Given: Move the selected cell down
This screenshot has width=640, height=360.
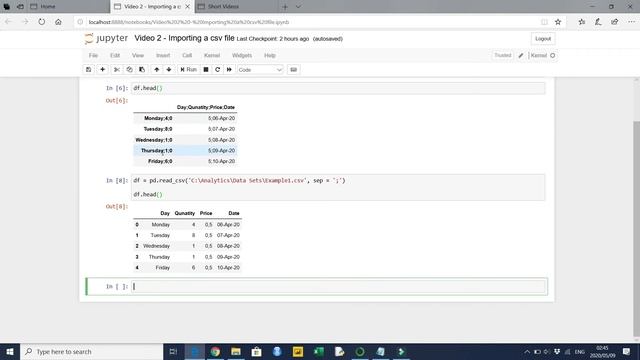Looking at the screenshot, I should tap(169, 70).
